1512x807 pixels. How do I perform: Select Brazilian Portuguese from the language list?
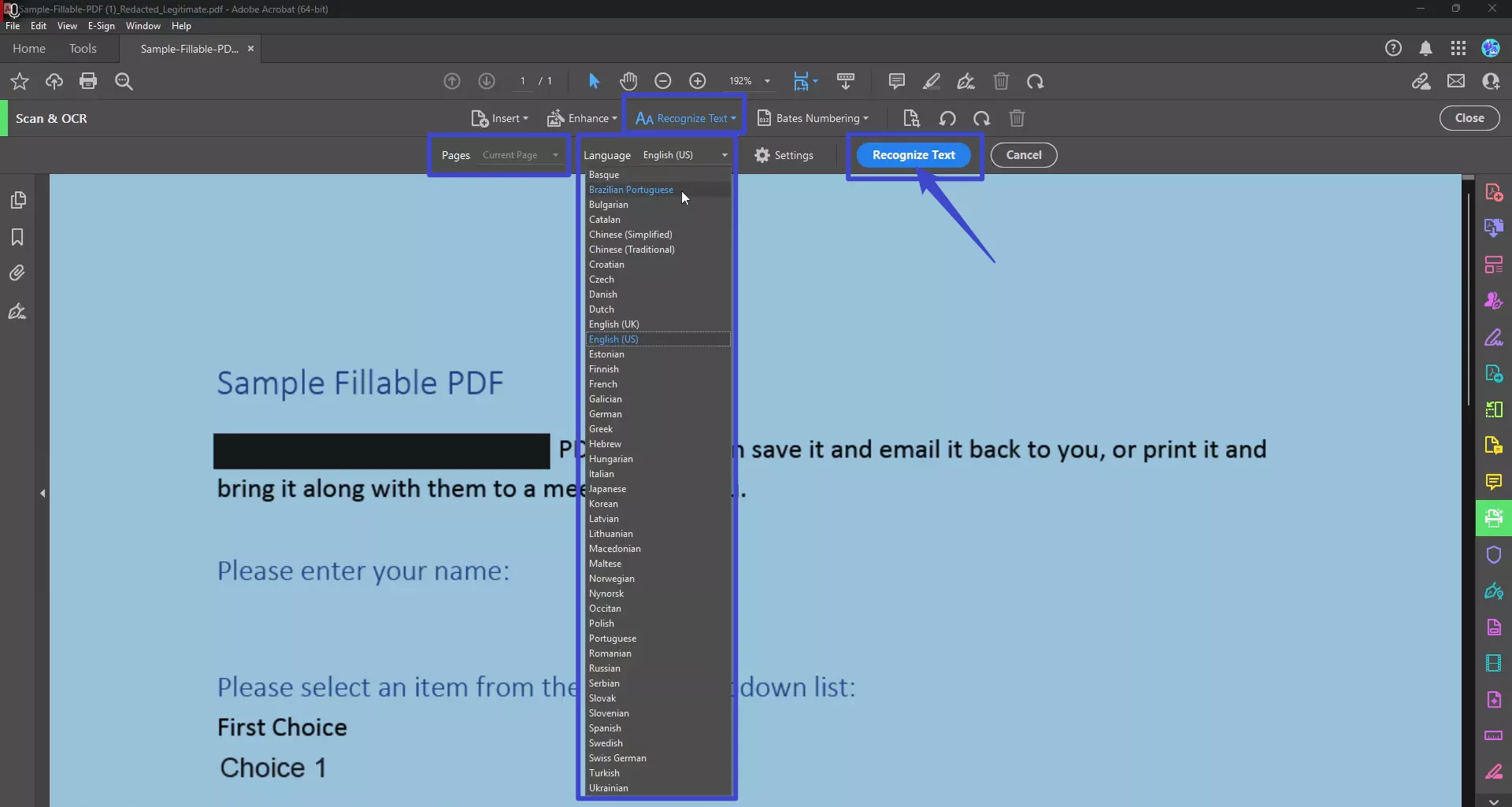point(632,189)
